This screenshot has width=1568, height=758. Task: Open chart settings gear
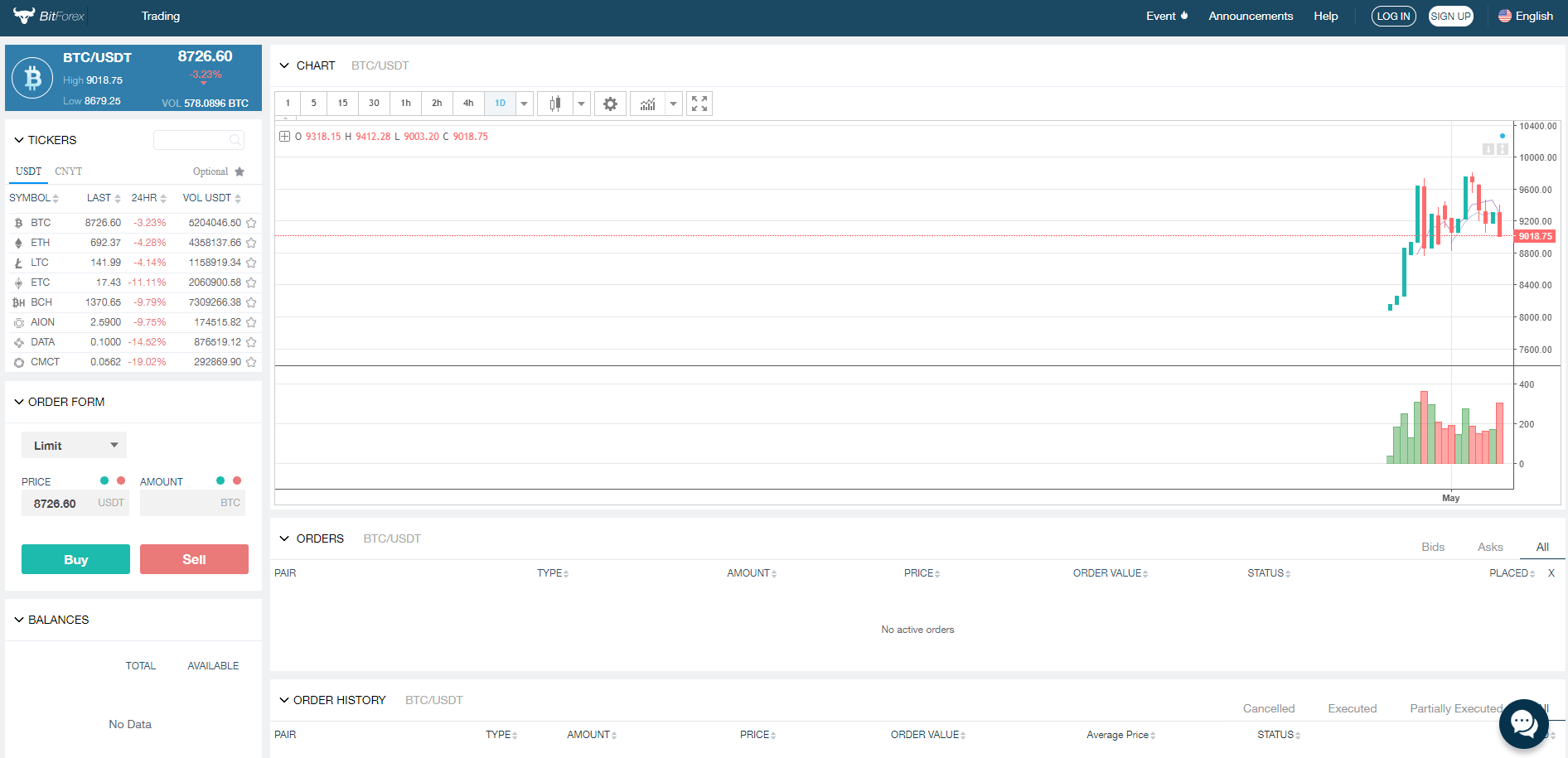610,104
